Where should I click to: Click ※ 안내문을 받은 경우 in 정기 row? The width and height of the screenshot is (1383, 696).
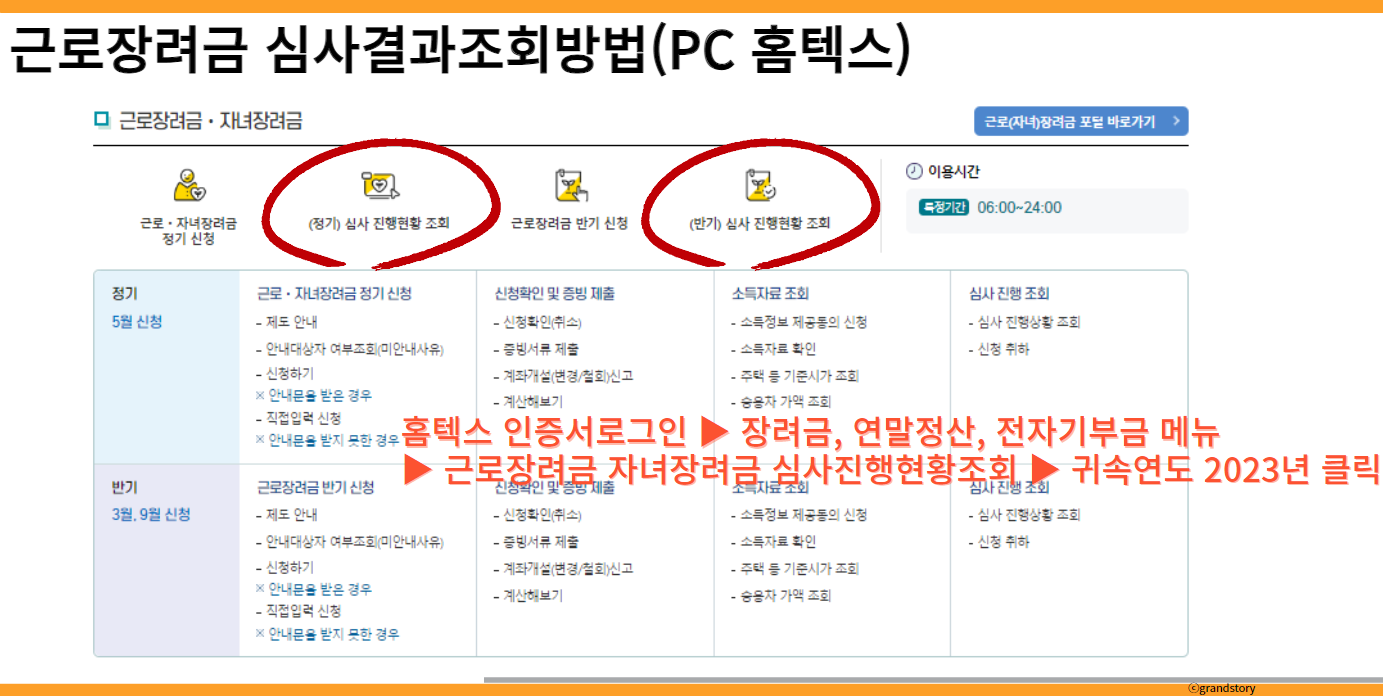coord(314,395)
